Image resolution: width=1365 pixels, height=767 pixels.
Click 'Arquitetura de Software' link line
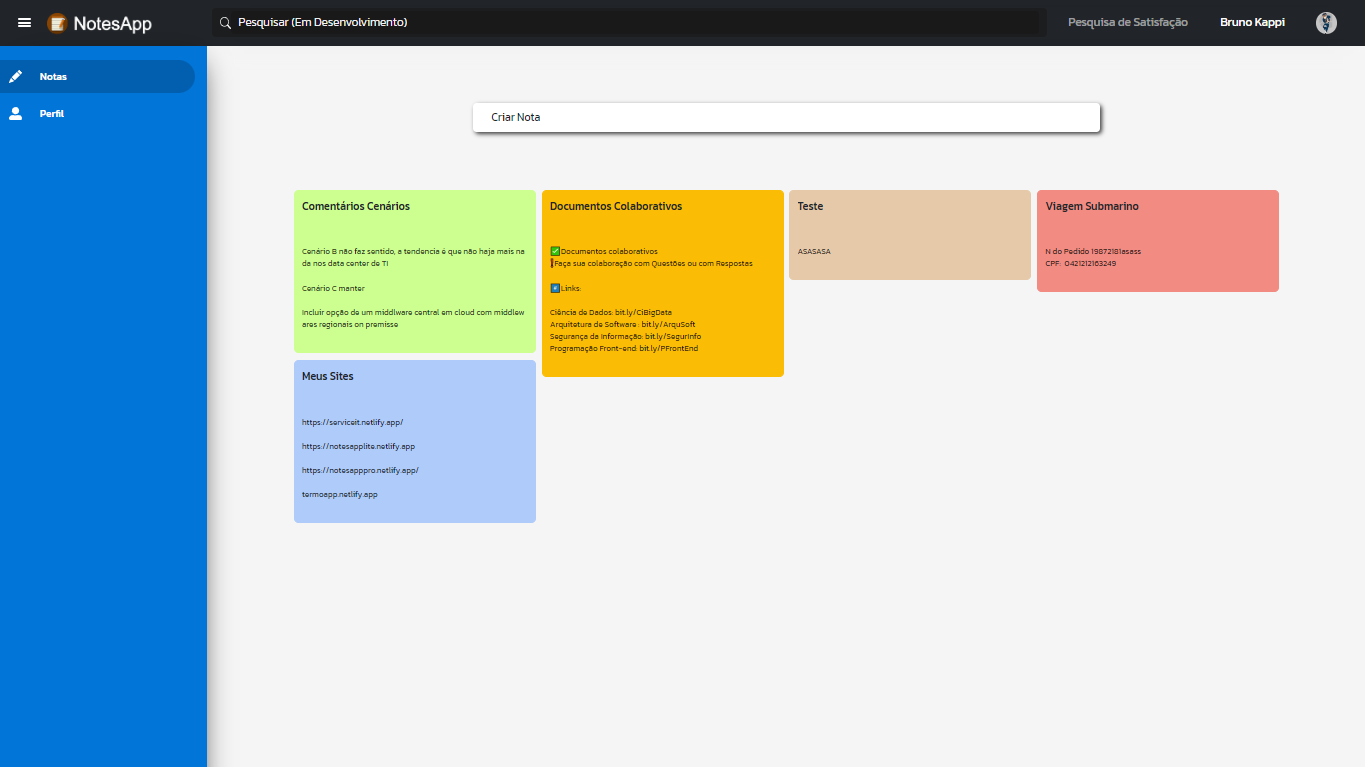622,324
